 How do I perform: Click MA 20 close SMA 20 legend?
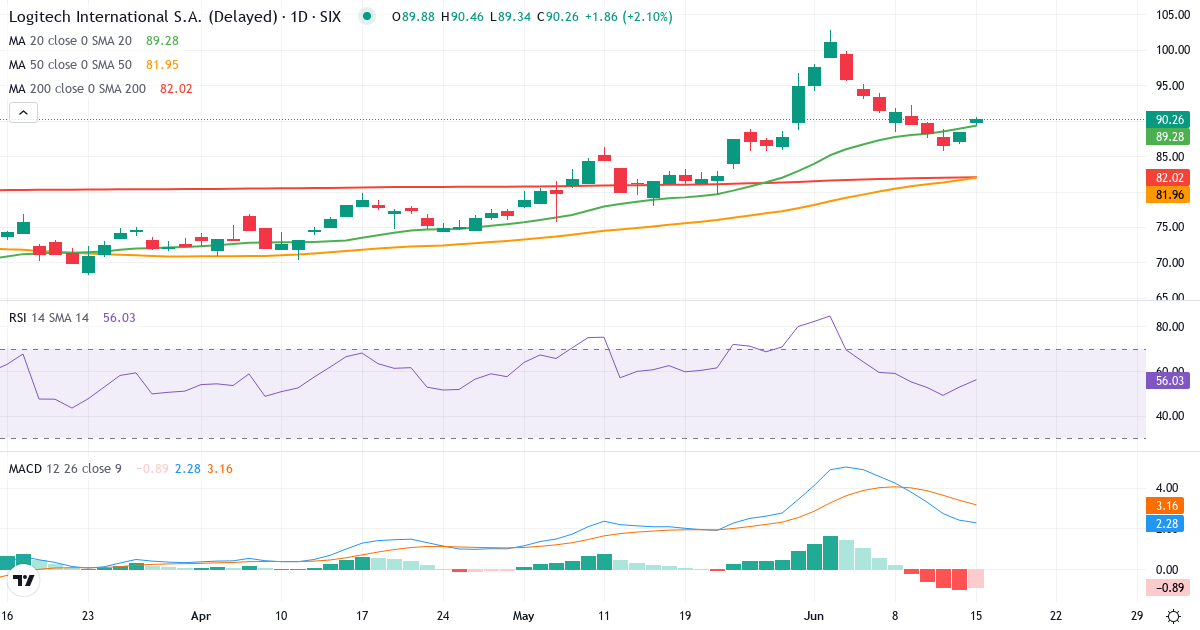pos(70,41)
